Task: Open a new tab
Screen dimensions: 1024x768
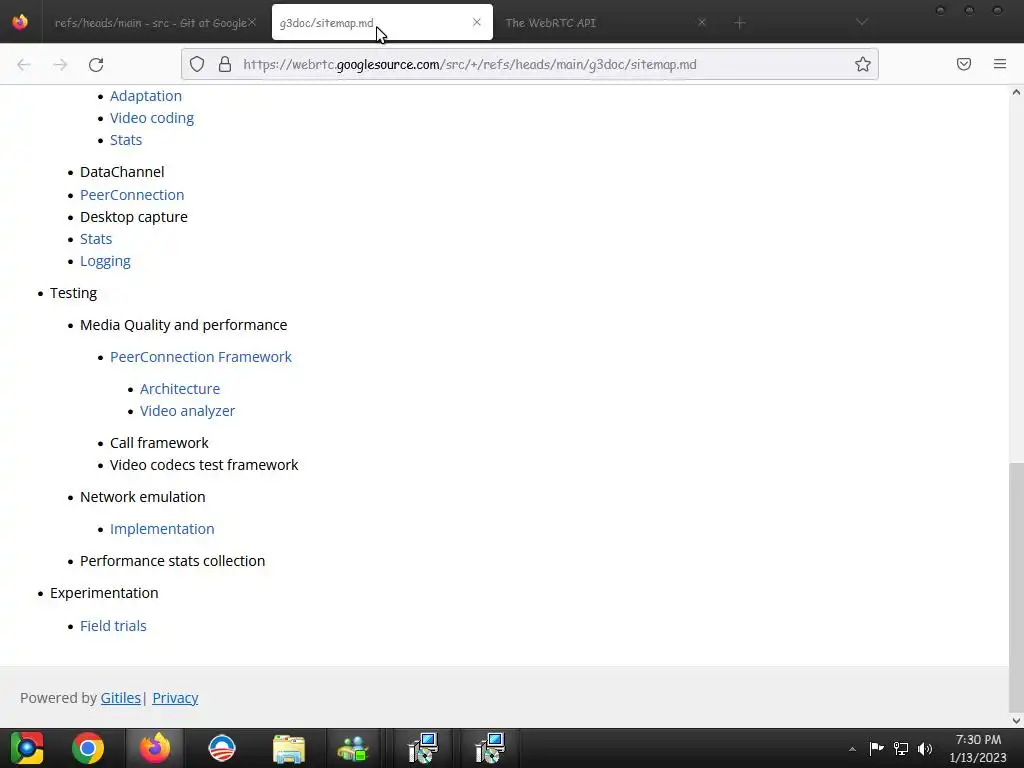Action: point(739,23)
